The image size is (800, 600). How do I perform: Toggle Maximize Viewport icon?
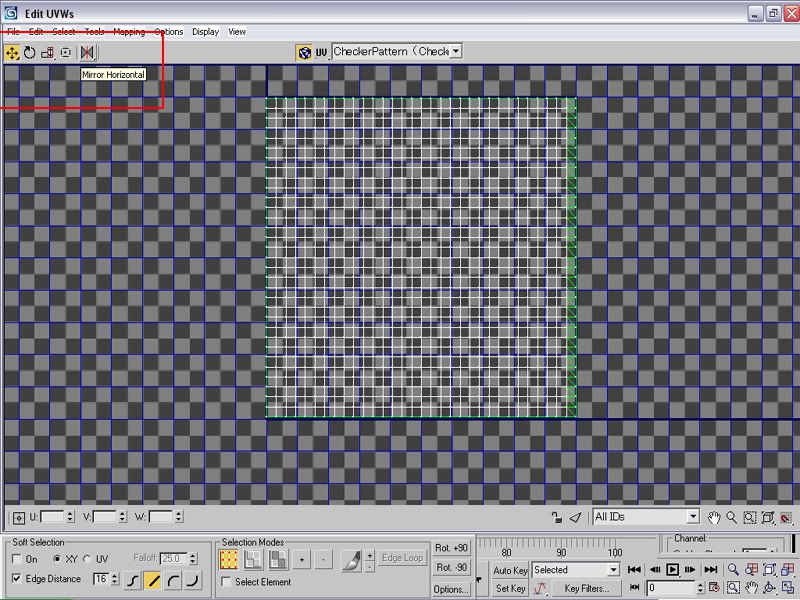[787, 588]
